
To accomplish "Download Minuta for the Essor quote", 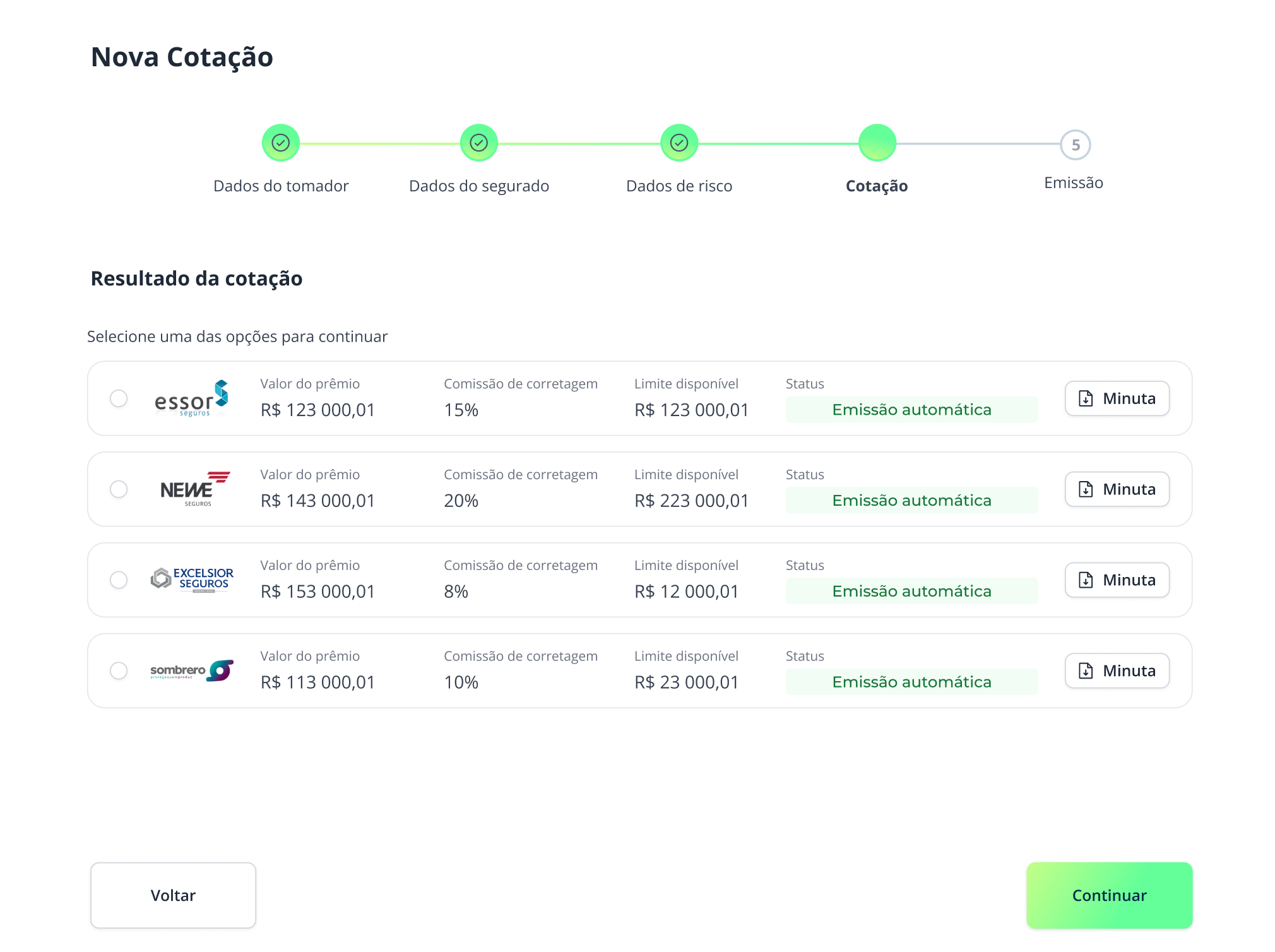I will (x=1117, y=398).
